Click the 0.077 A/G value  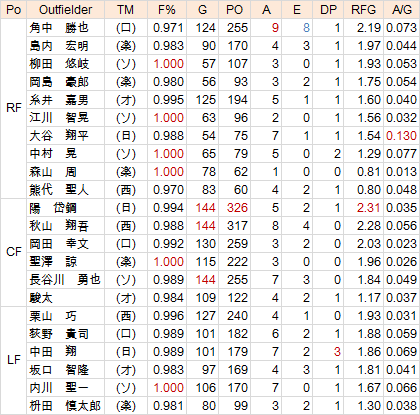pyautogui.click(x=401, y=154)
